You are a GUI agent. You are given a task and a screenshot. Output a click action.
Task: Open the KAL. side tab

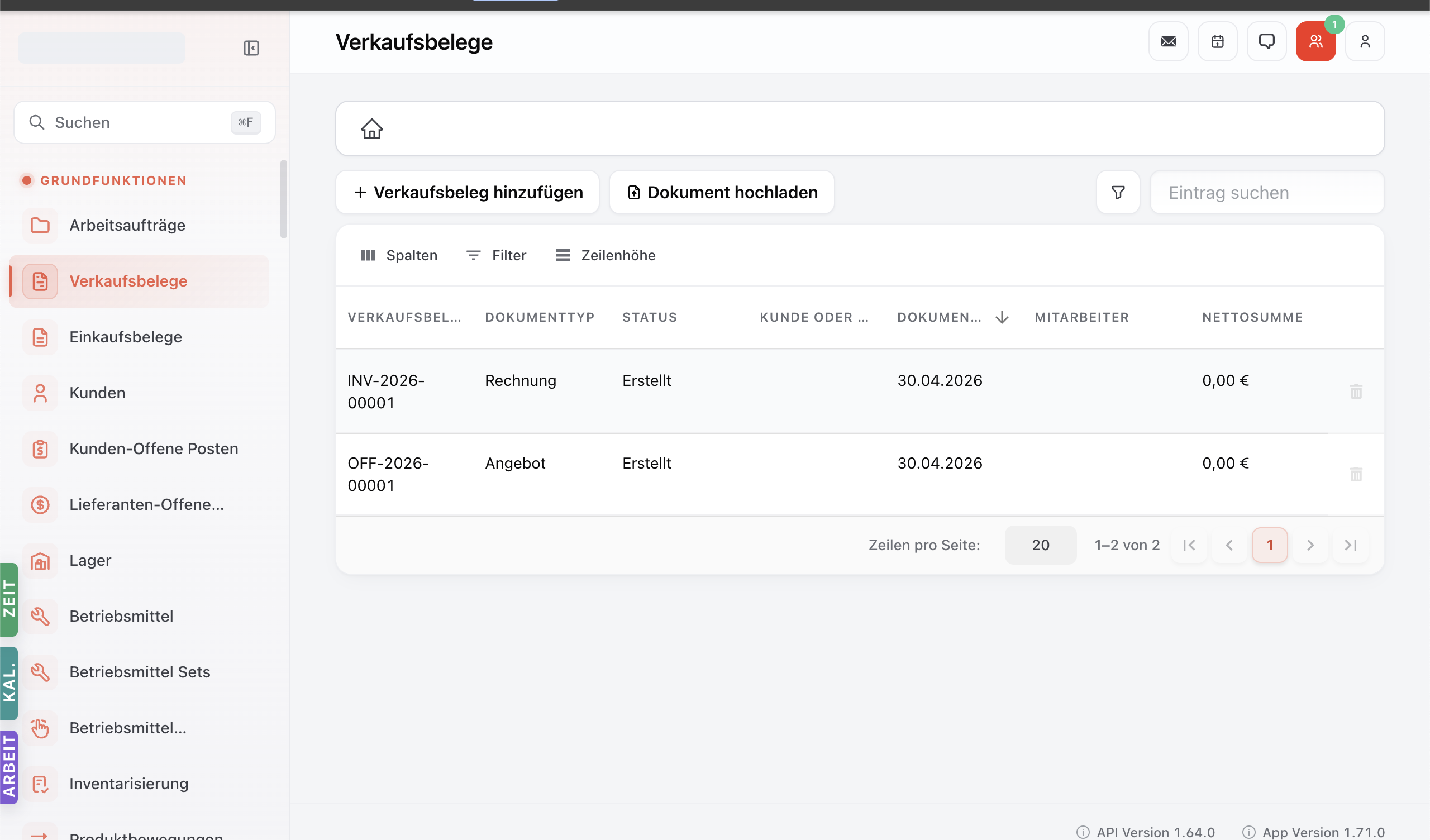9,684
